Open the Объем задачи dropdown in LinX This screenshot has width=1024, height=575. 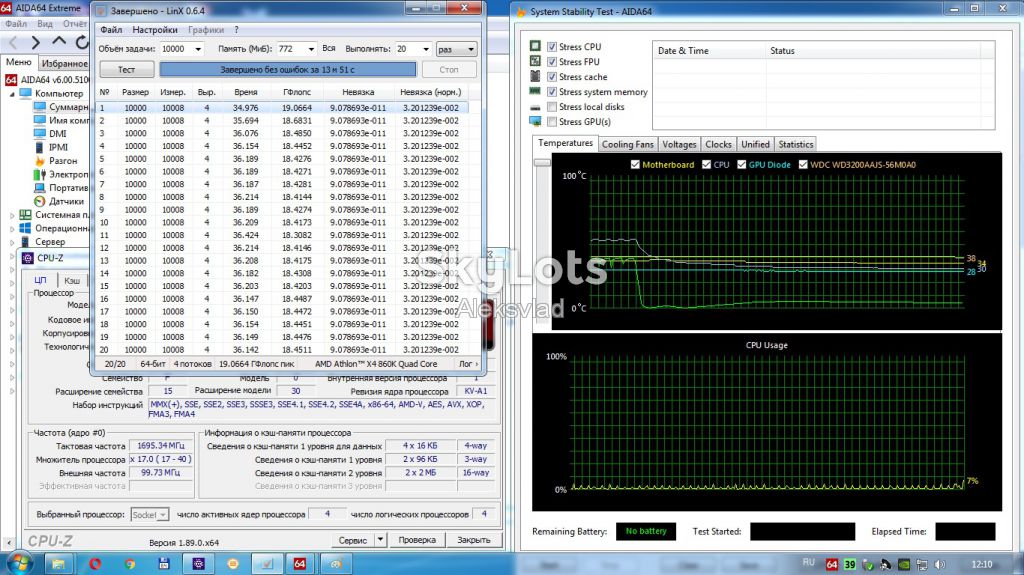(198, 49)
